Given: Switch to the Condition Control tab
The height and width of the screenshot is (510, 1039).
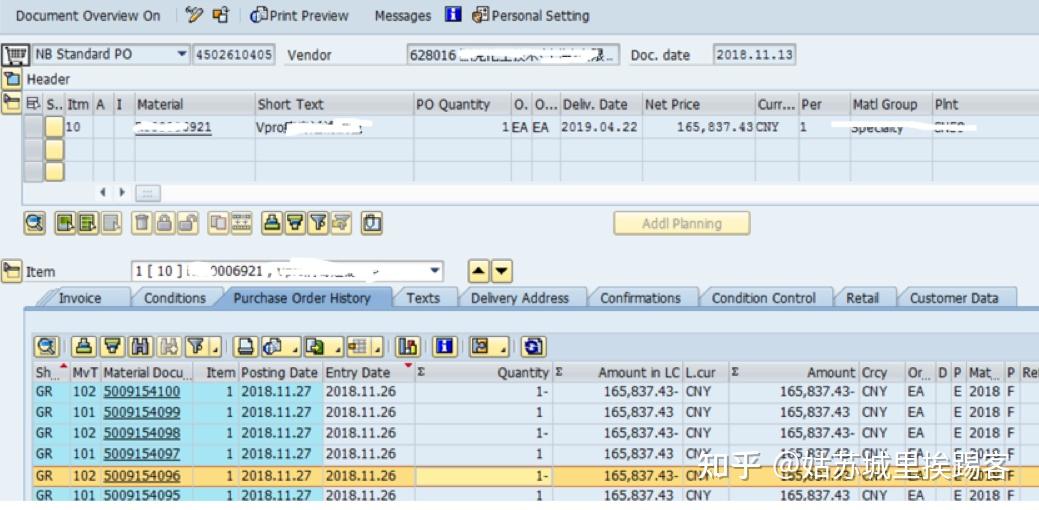Looking at the screenshot, I should click(763, 298).
